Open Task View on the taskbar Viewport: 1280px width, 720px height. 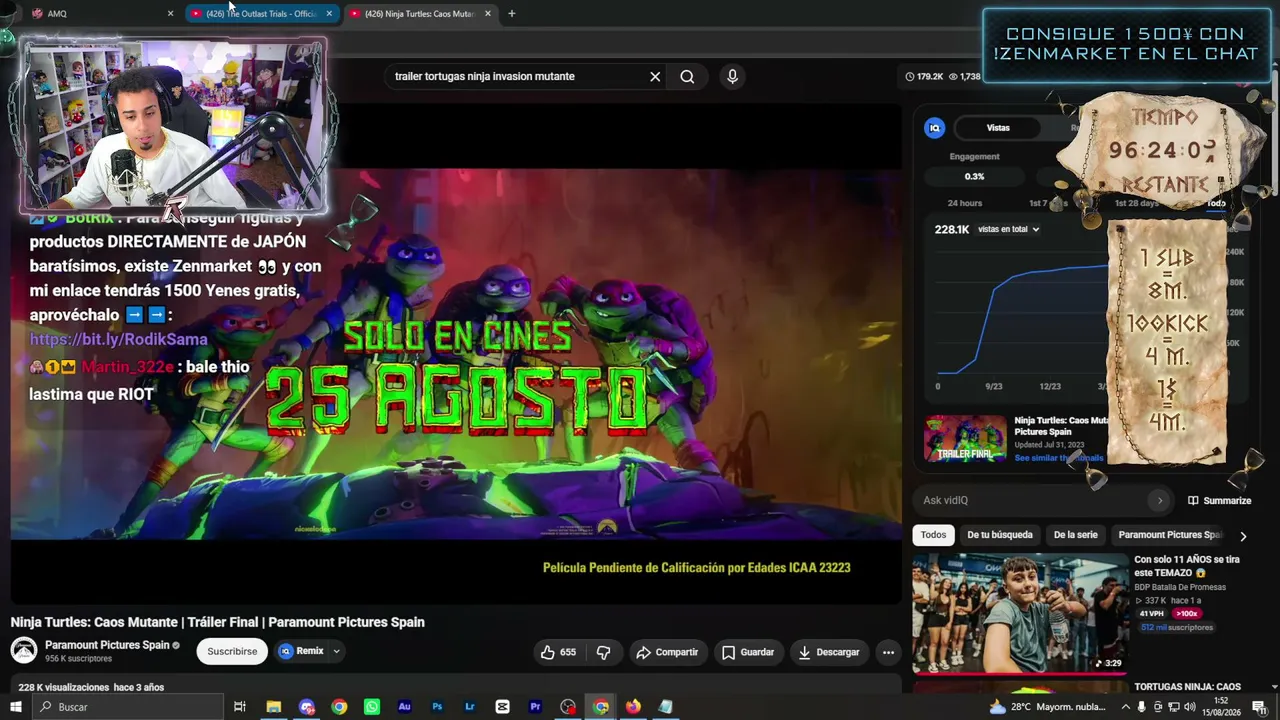point(240,707)
